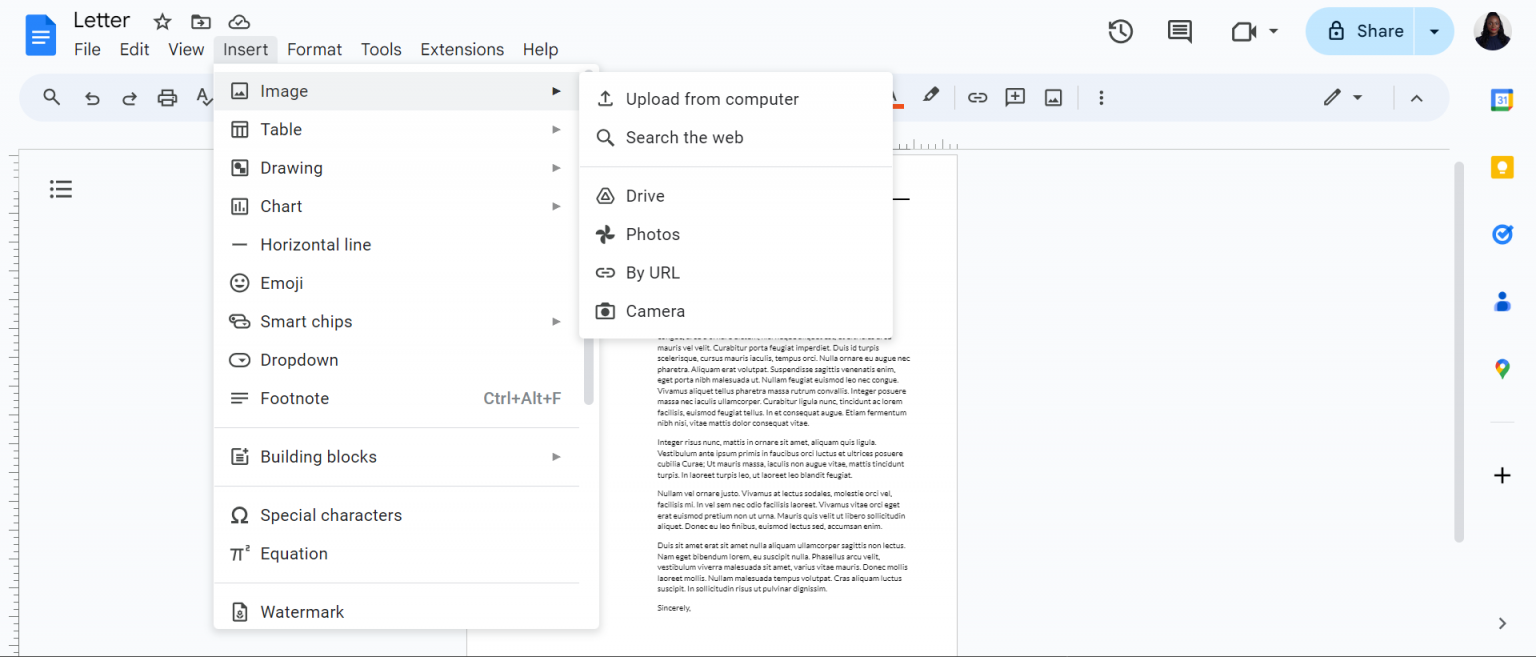Print the document
The image size is (1536, 657).
click(167, 97)
